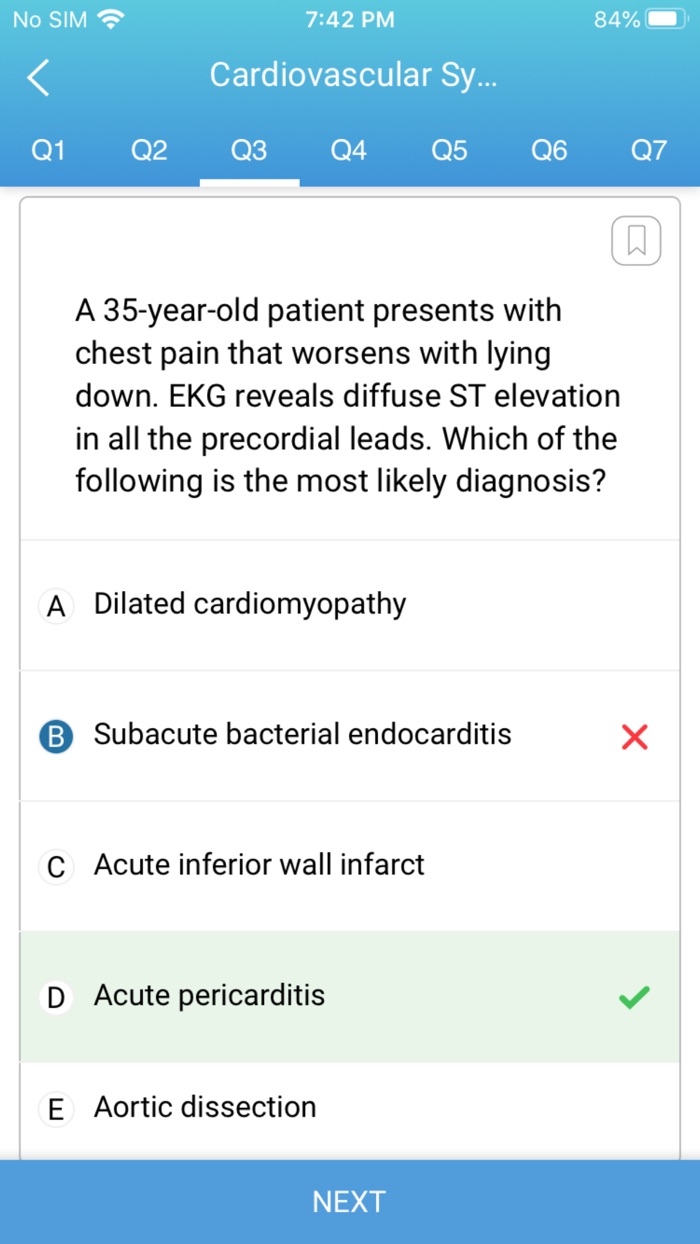Screen dimensions: 700x1244
Task: Tap the clock showing 7:42 PM
Action: click(349, 17)
